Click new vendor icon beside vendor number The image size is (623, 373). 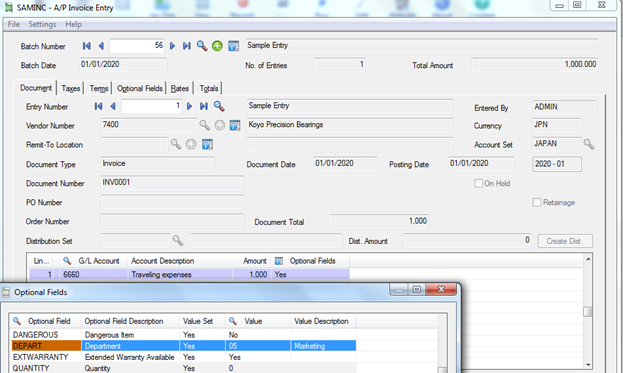tap(220, 126)
